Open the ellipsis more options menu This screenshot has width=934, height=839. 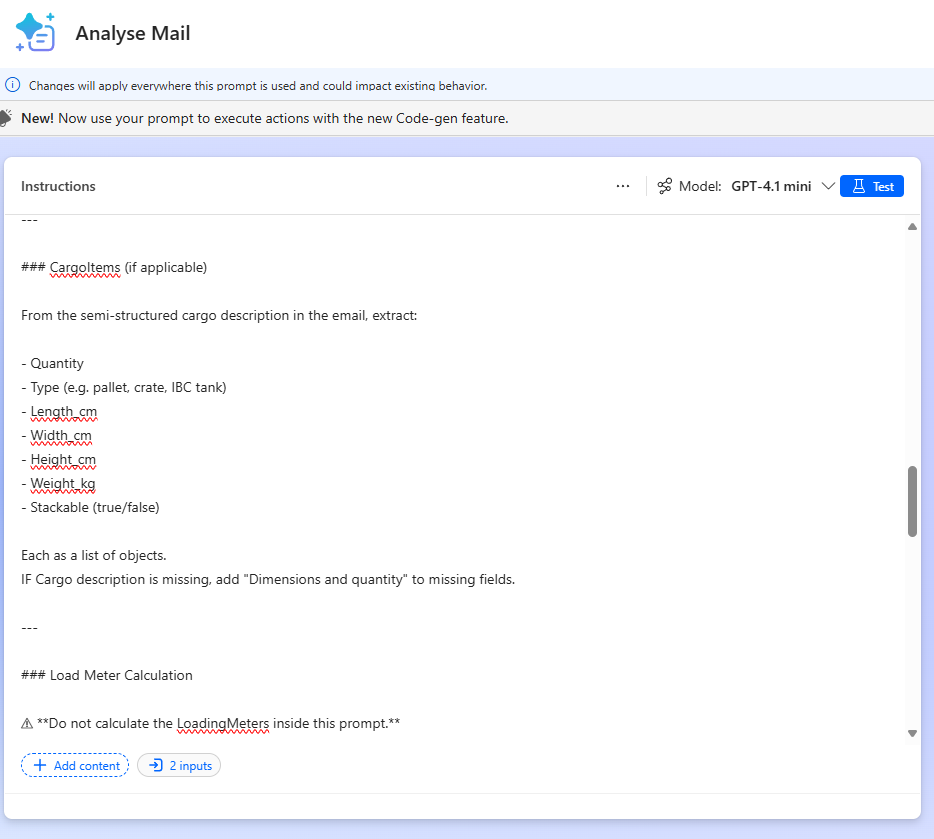click(623, 186)
